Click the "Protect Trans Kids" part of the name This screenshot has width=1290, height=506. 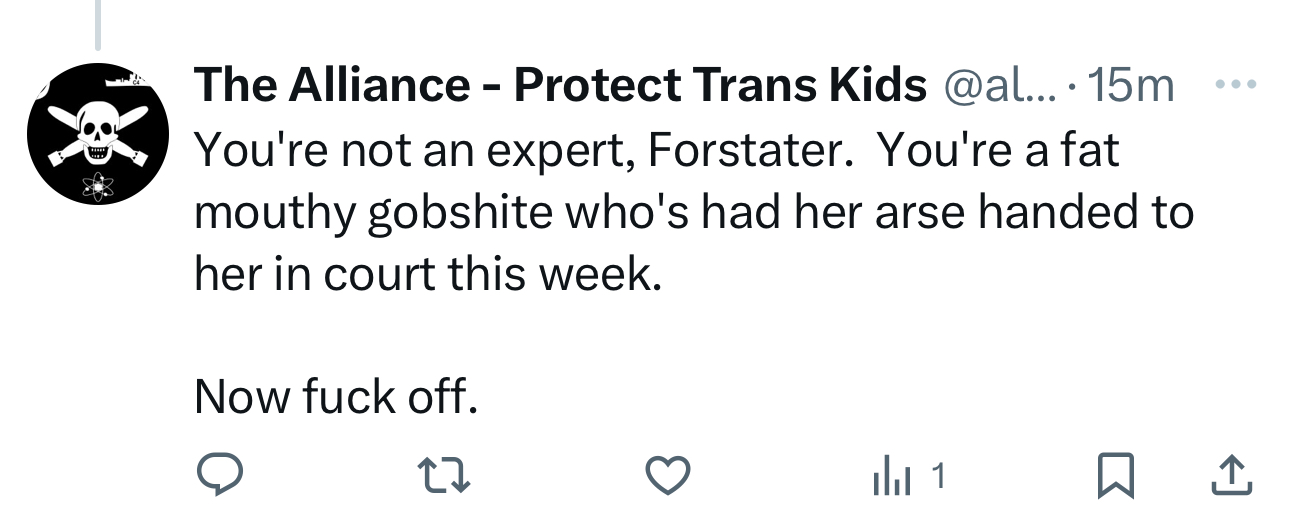pyautogui.click(x=720, y=87)
